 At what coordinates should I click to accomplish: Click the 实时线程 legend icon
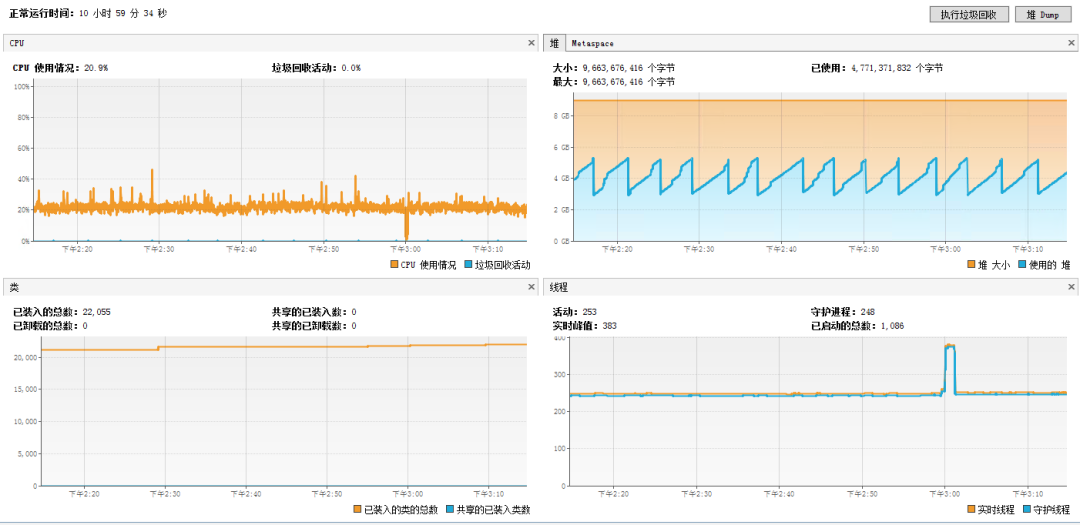click(x=972, y=509)
